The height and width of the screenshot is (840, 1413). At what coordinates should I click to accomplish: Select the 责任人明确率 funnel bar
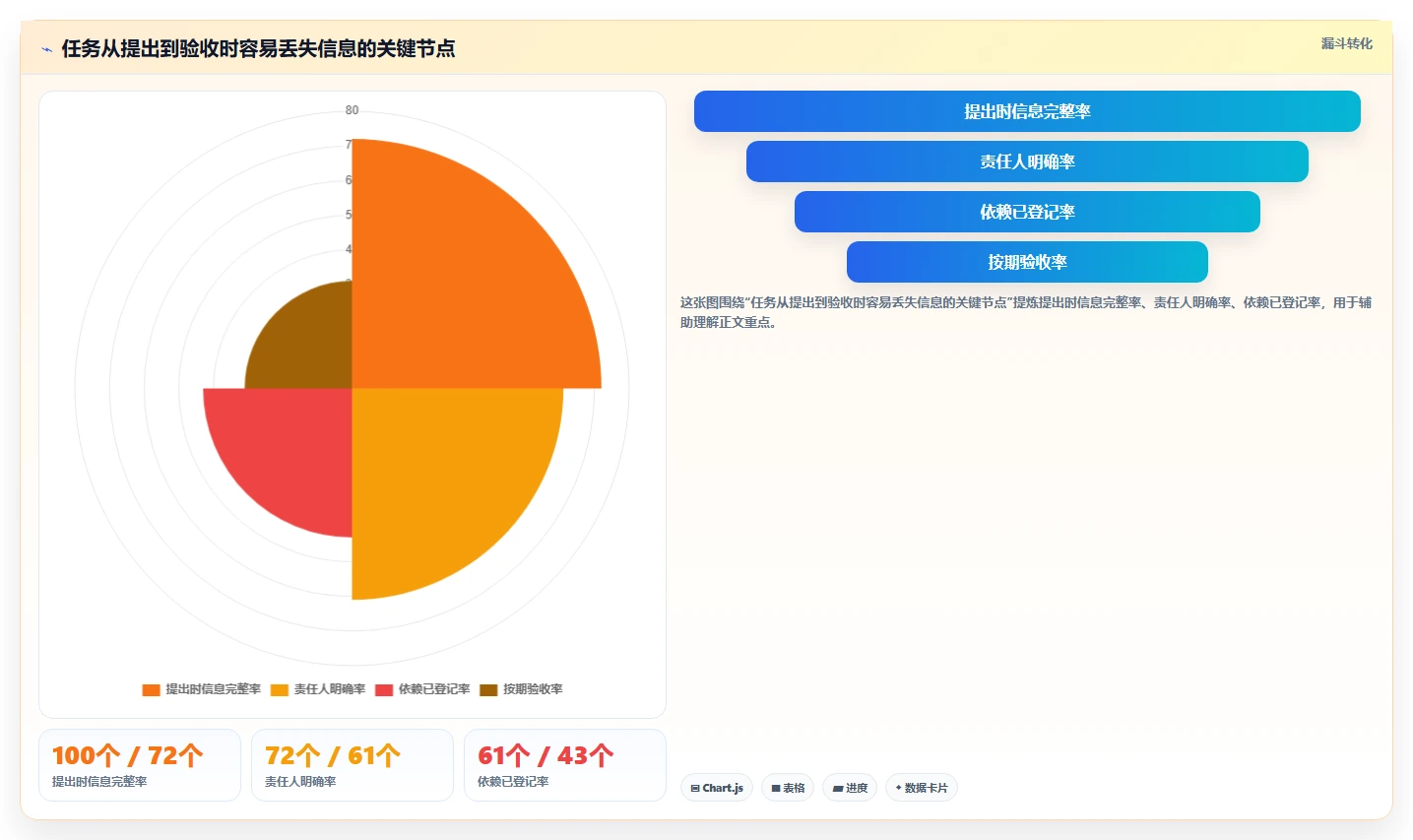(x=1027, y=162)
